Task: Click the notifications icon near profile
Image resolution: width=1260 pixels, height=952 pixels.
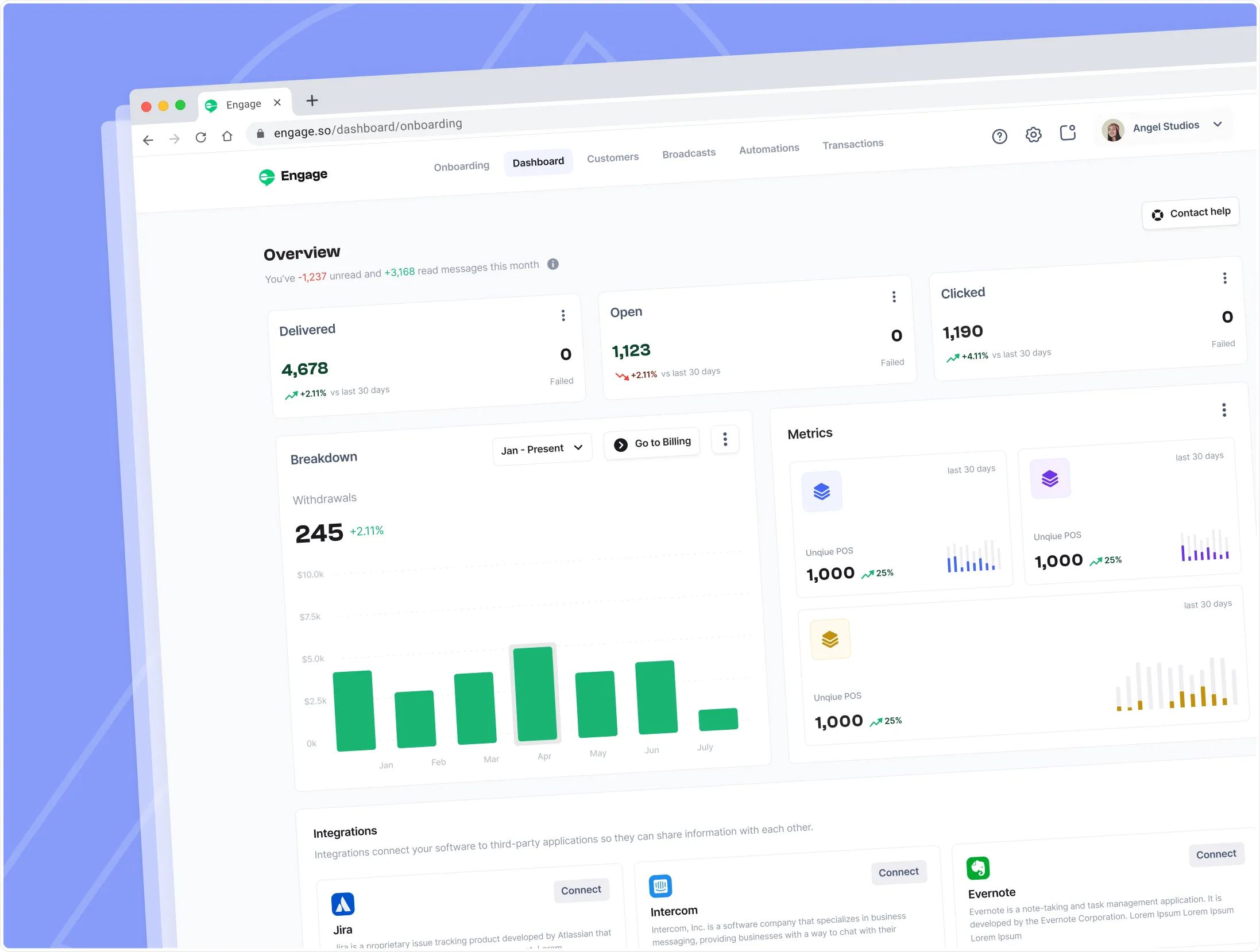Action: point(1068,133)
